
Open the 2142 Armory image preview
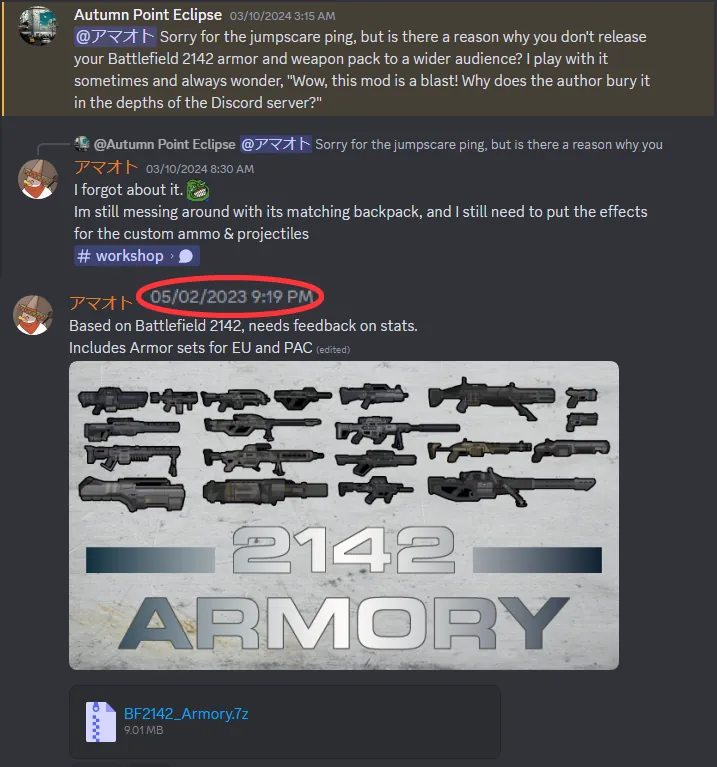[x=344, y=515]
